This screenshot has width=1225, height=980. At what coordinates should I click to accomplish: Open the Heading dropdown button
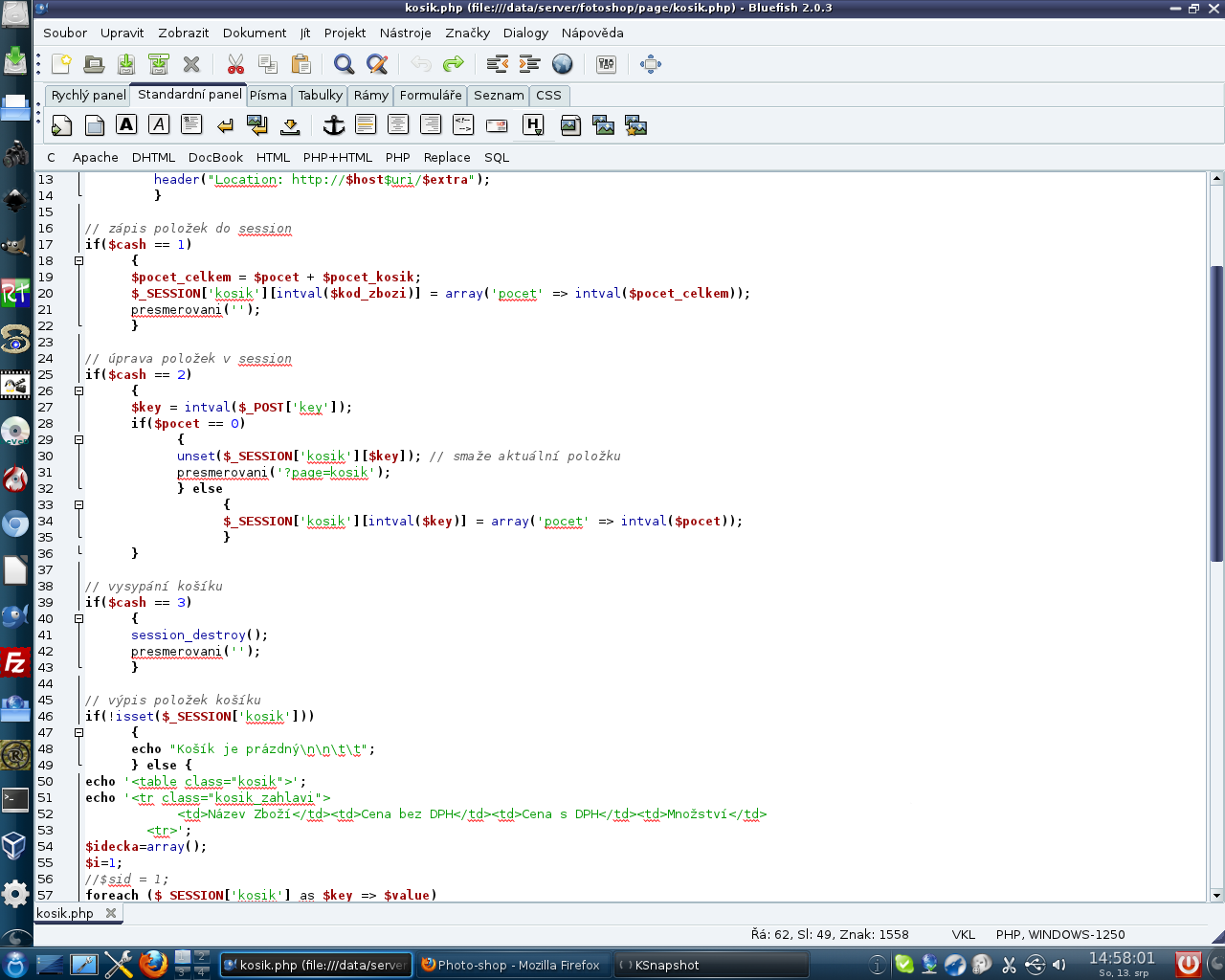[533, 125]
